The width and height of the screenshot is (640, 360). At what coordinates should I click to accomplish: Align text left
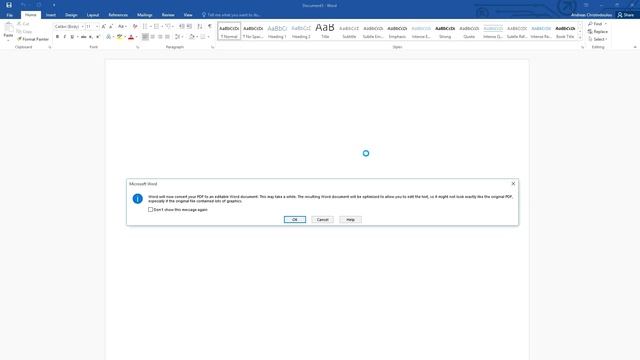pos(145,37)
